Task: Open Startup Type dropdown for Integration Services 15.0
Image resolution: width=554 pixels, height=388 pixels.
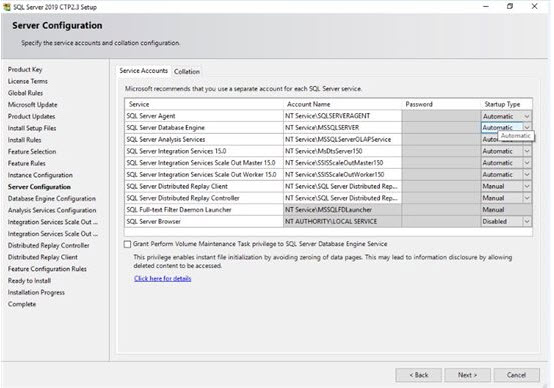Action: coord(526,151)
